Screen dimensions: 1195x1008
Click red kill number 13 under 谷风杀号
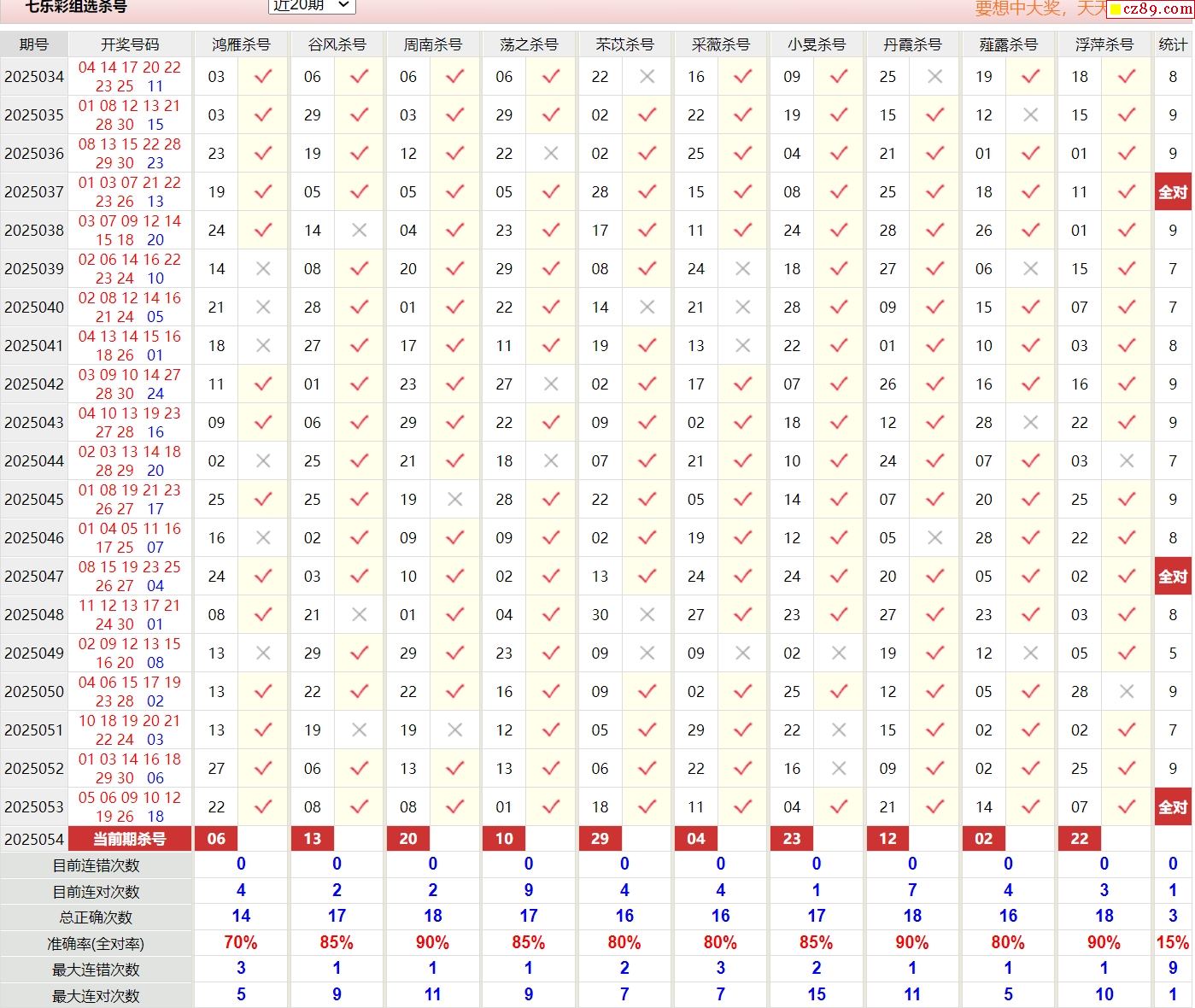[x=313, y=839]
